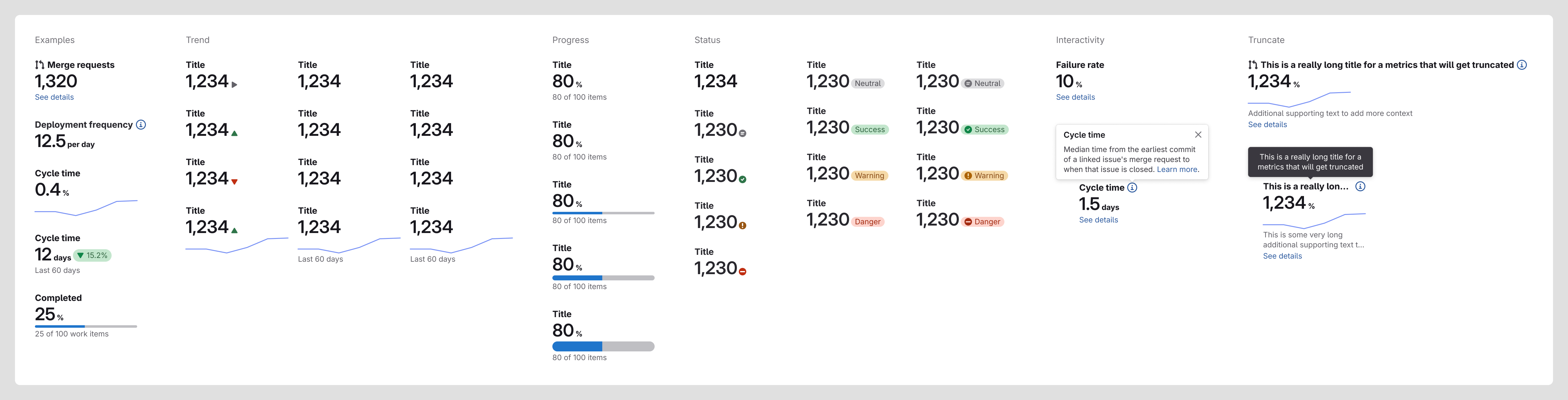Click green success check icon beside 1,230
1568x400 pixels.
[743, 179]
